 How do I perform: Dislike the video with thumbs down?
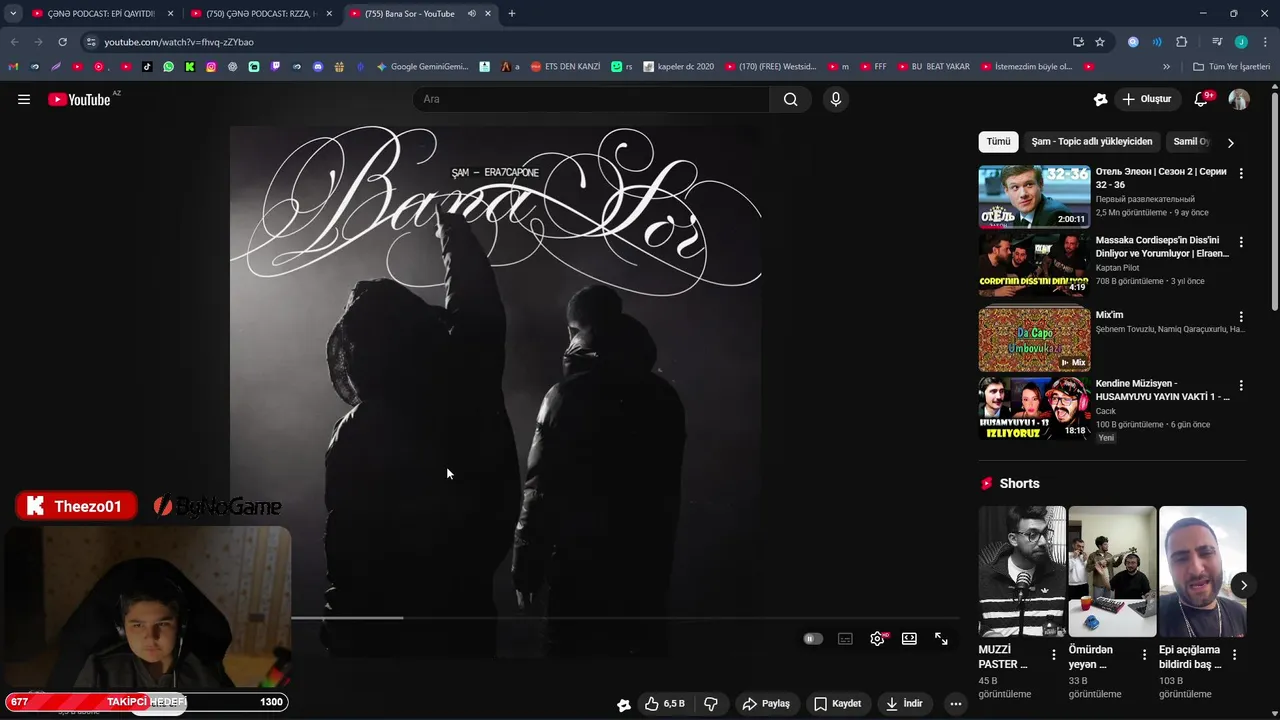pyautogui.click(x=711, y=704)
